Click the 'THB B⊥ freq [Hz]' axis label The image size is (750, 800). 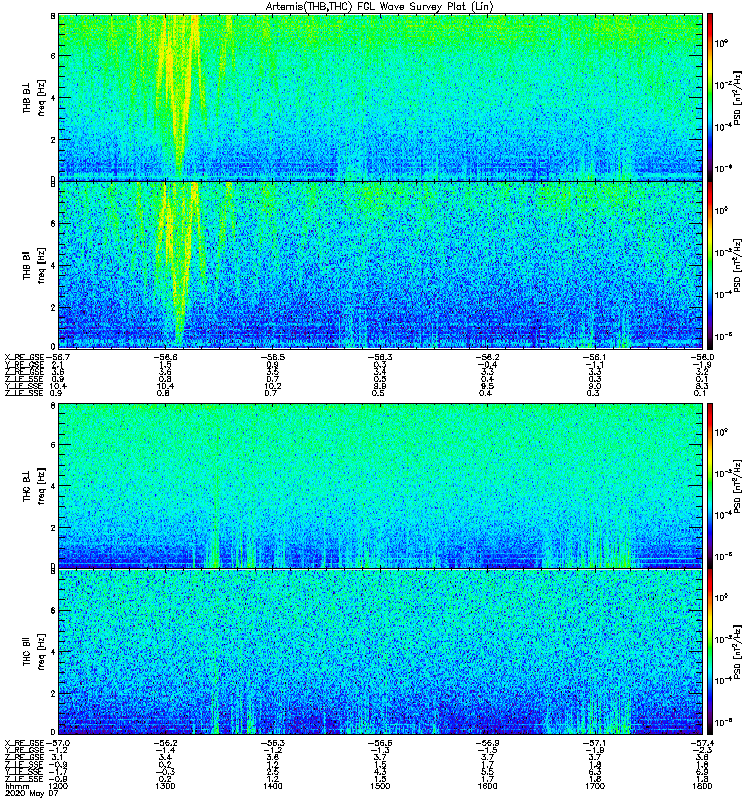[34, 97]
